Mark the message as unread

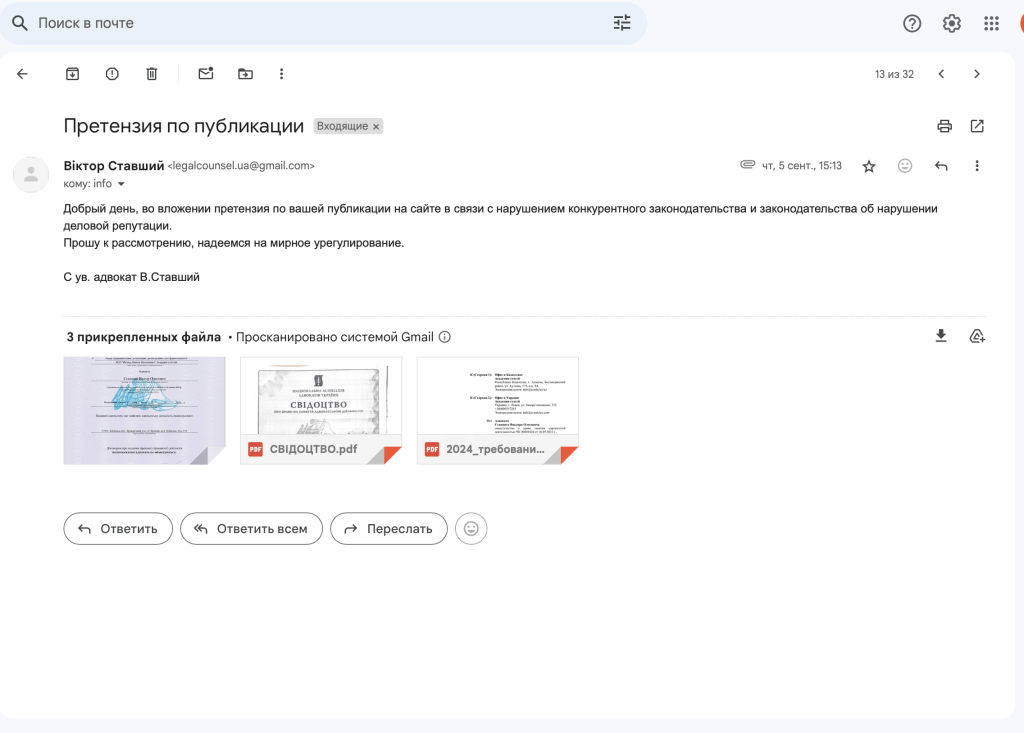coord(206,74)
